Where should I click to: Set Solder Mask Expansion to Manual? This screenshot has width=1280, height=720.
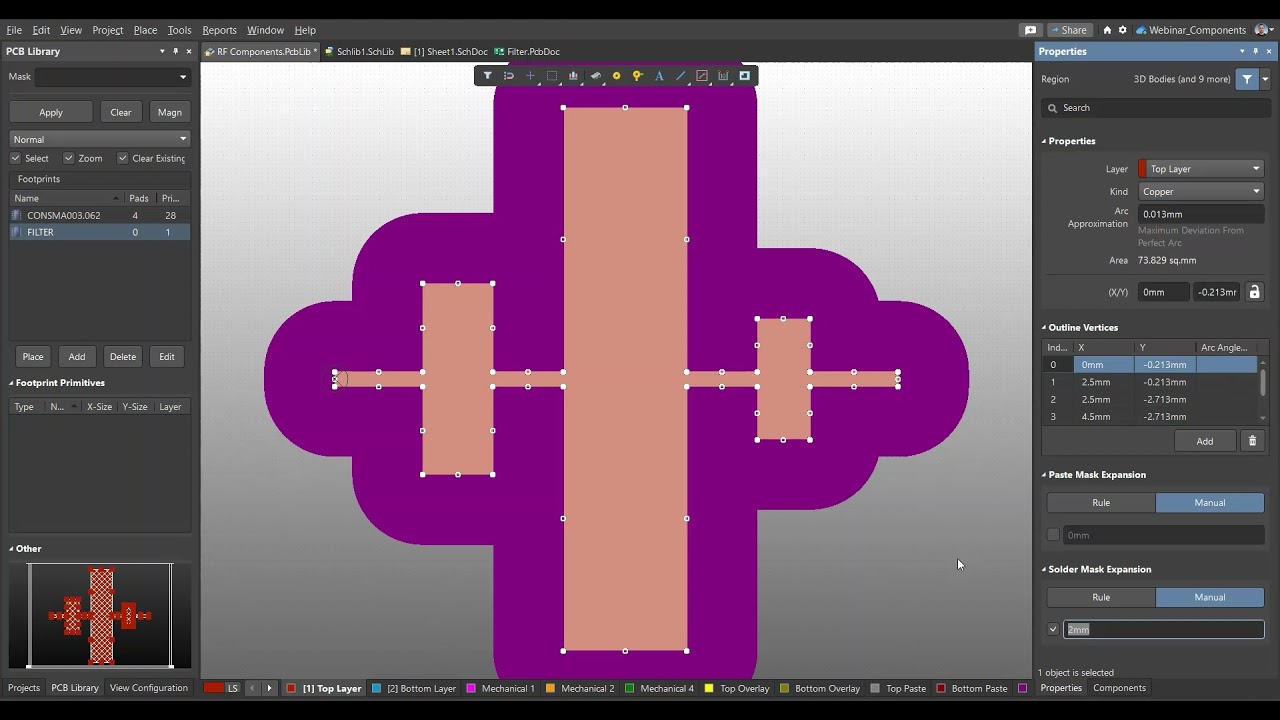1210,597
